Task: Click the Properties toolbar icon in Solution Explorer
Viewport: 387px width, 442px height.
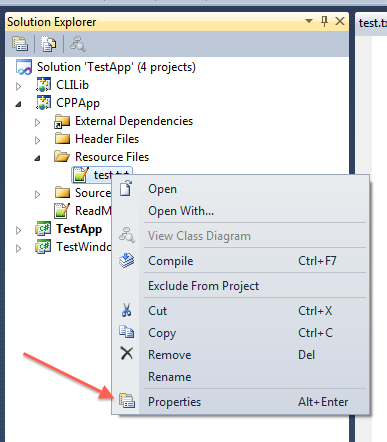Action: [x=20, y=44]
